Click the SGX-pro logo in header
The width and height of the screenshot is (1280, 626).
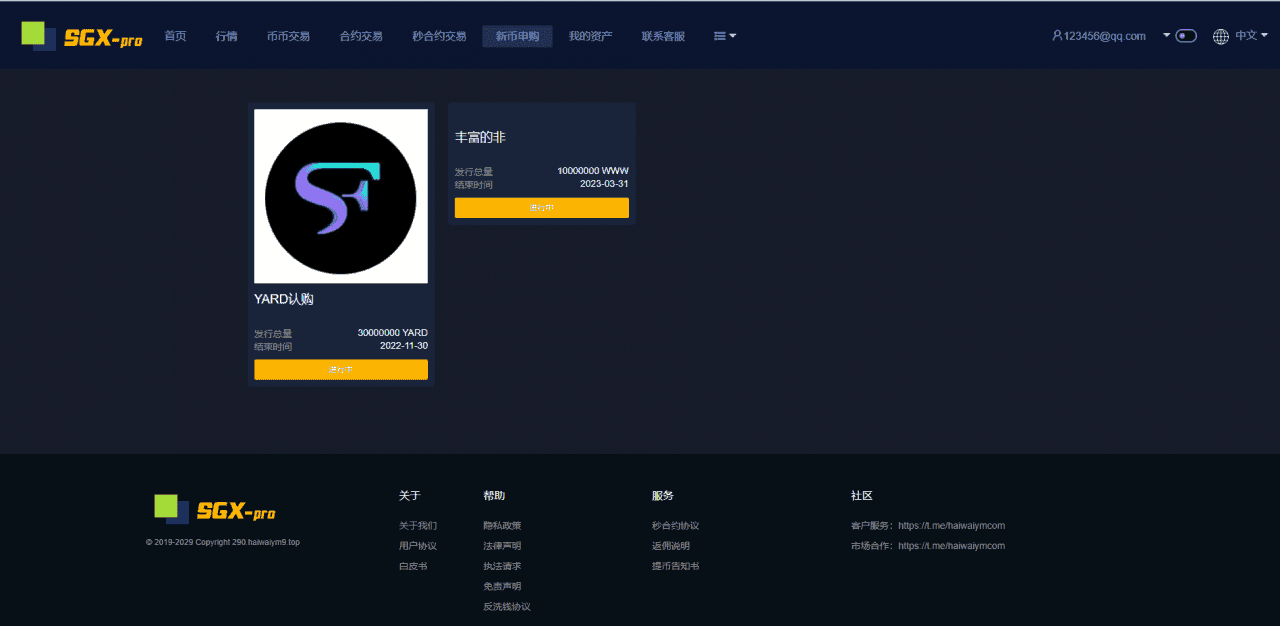pyautogui.click(x=82, y=36)
